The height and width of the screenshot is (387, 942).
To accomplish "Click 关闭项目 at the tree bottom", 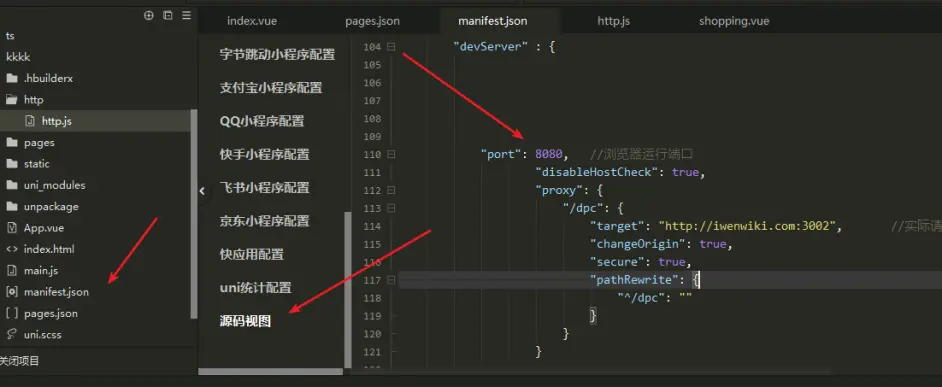I will (x=19, y=361).
